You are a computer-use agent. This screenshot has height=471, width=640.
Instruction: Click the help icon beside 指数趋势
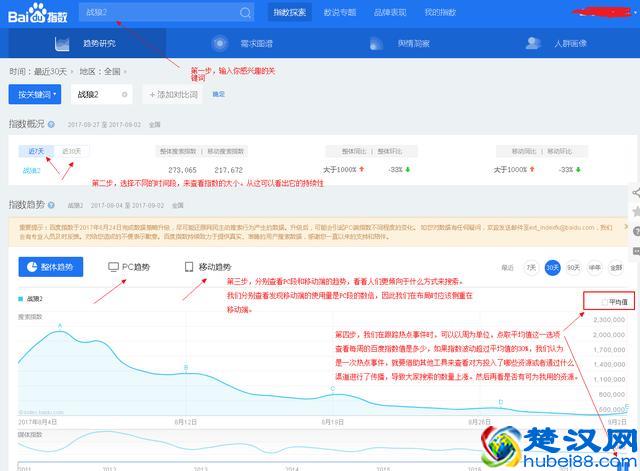click(51, 205)
